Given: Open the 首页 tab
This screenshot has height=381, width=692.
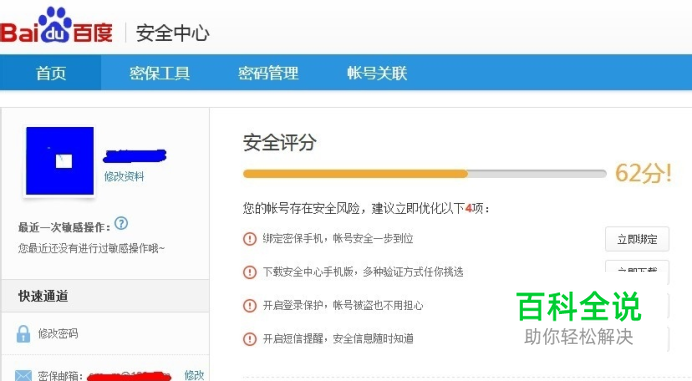Looking at the screenshot, I should [51, 73].
